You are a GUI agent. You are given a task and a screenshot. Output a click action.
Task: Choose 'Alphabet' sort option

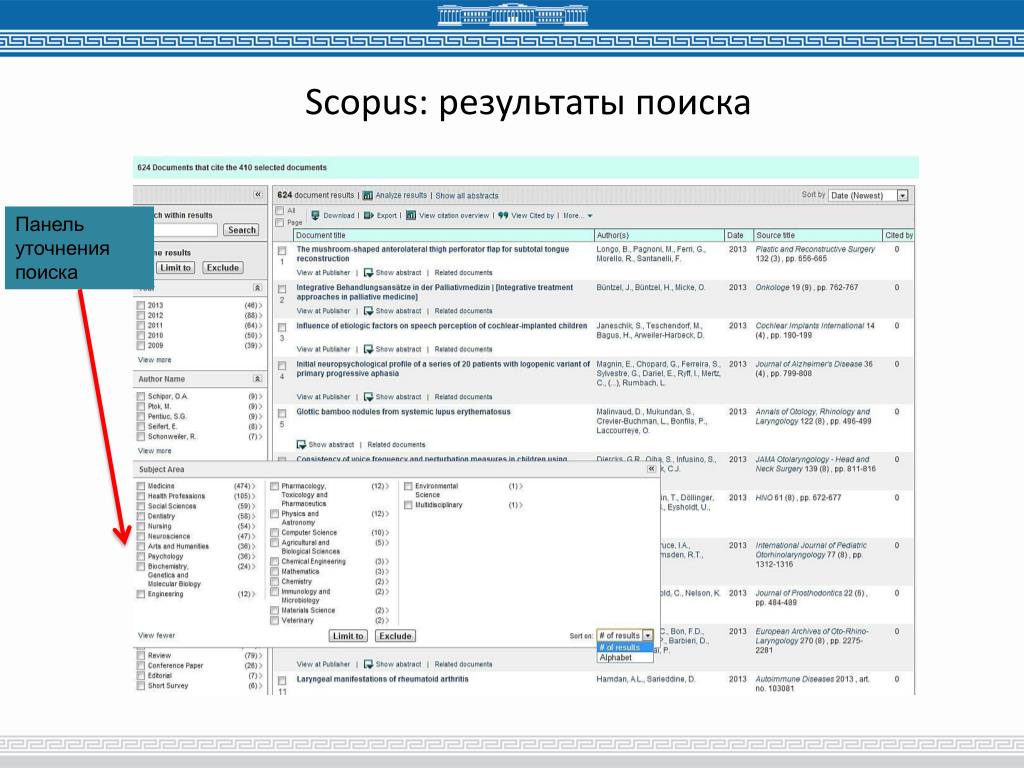pyautogui.click(x=625, y=658)
